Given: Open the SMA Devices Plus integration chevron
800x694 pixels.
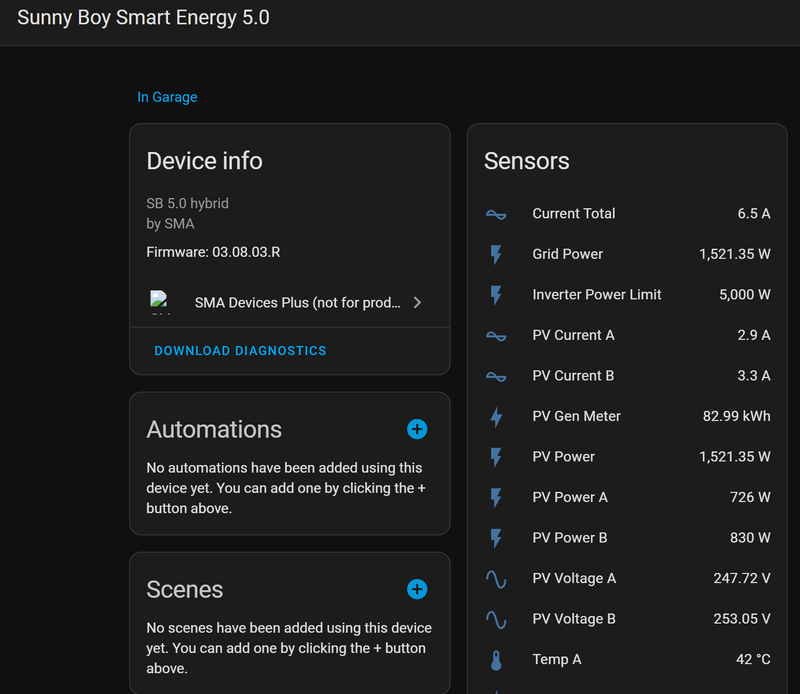Looking at the screenshot, I should point(417,303).
